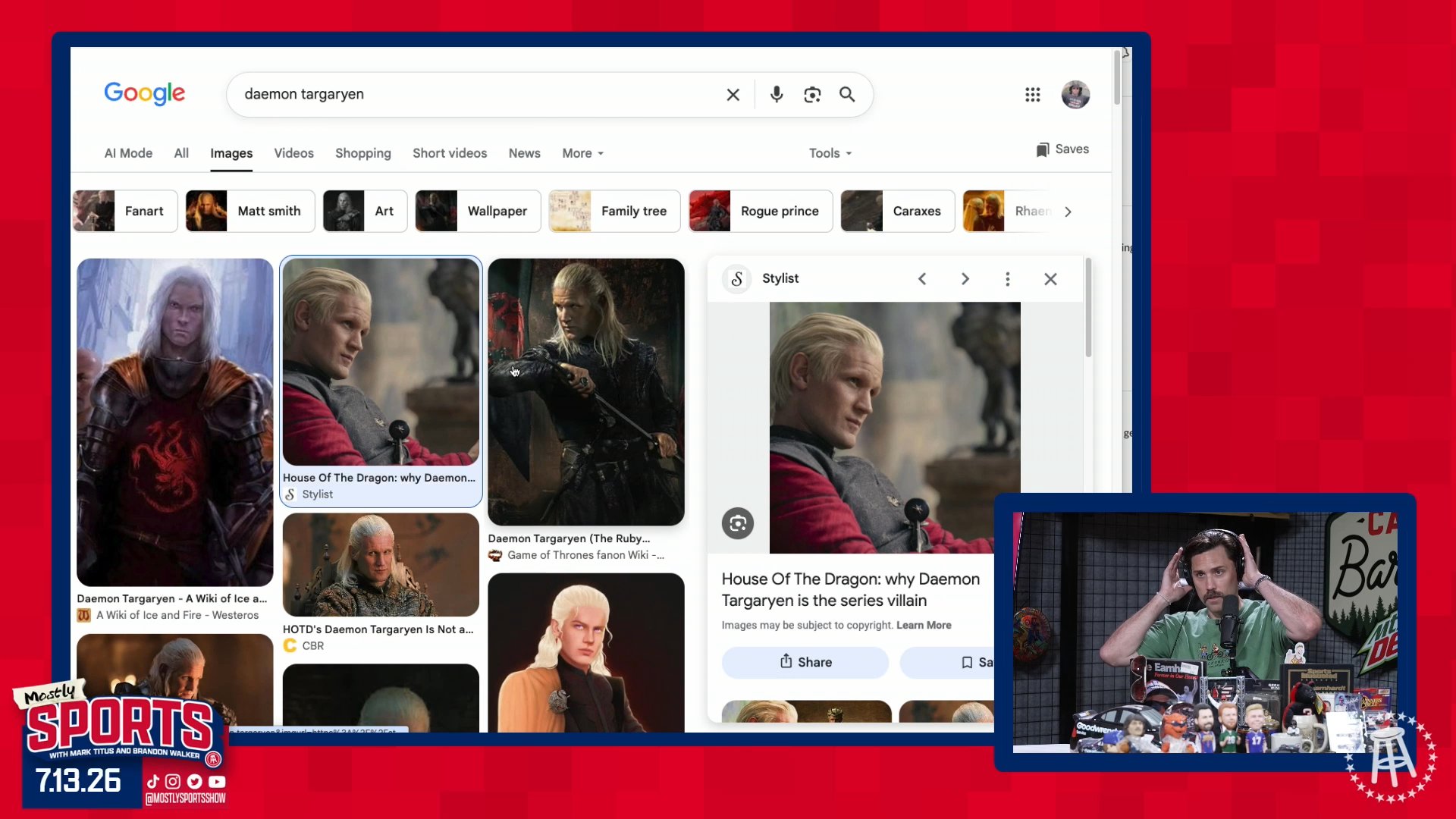Open the three-dot options menu in the Stylist preview
The height and width of the screenshot is (819, 1456).
[x=1008, y=279]
